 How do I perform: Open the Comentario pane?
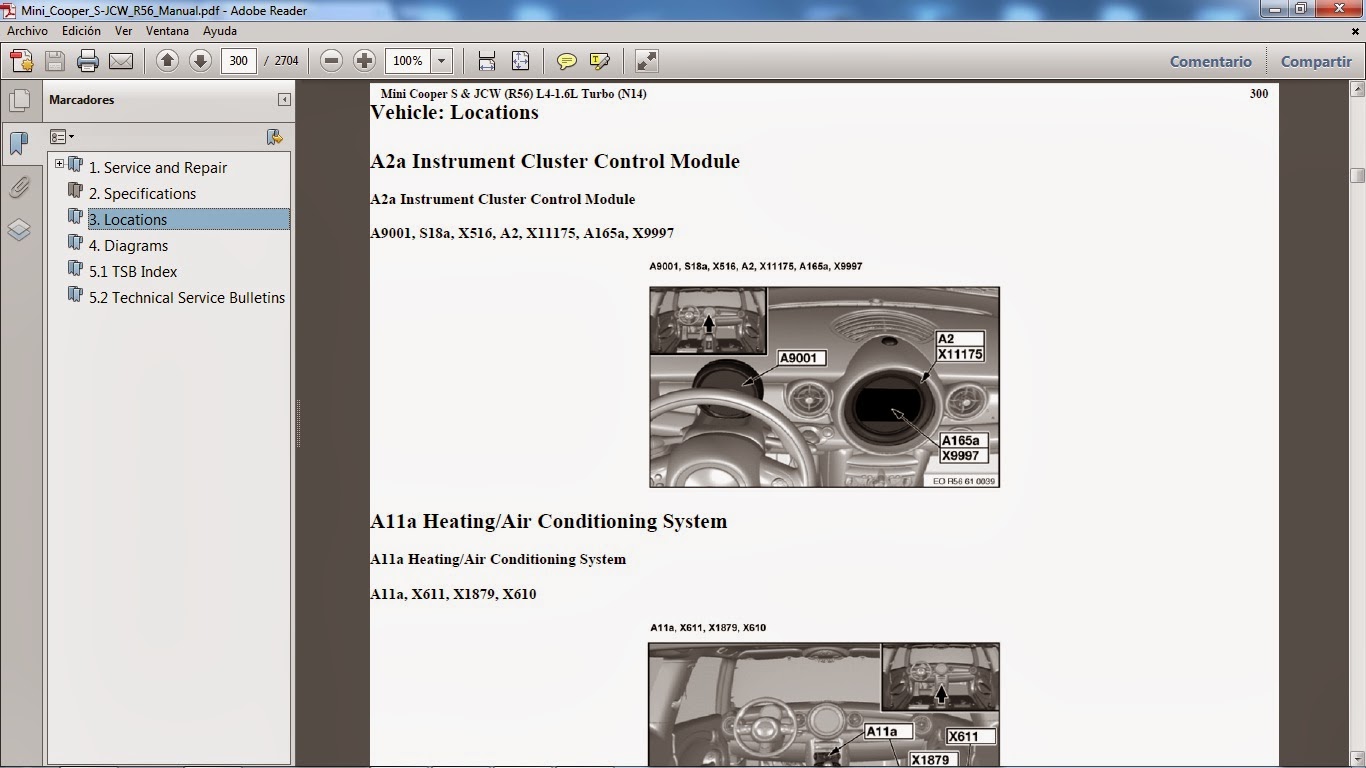[1210, 61]
